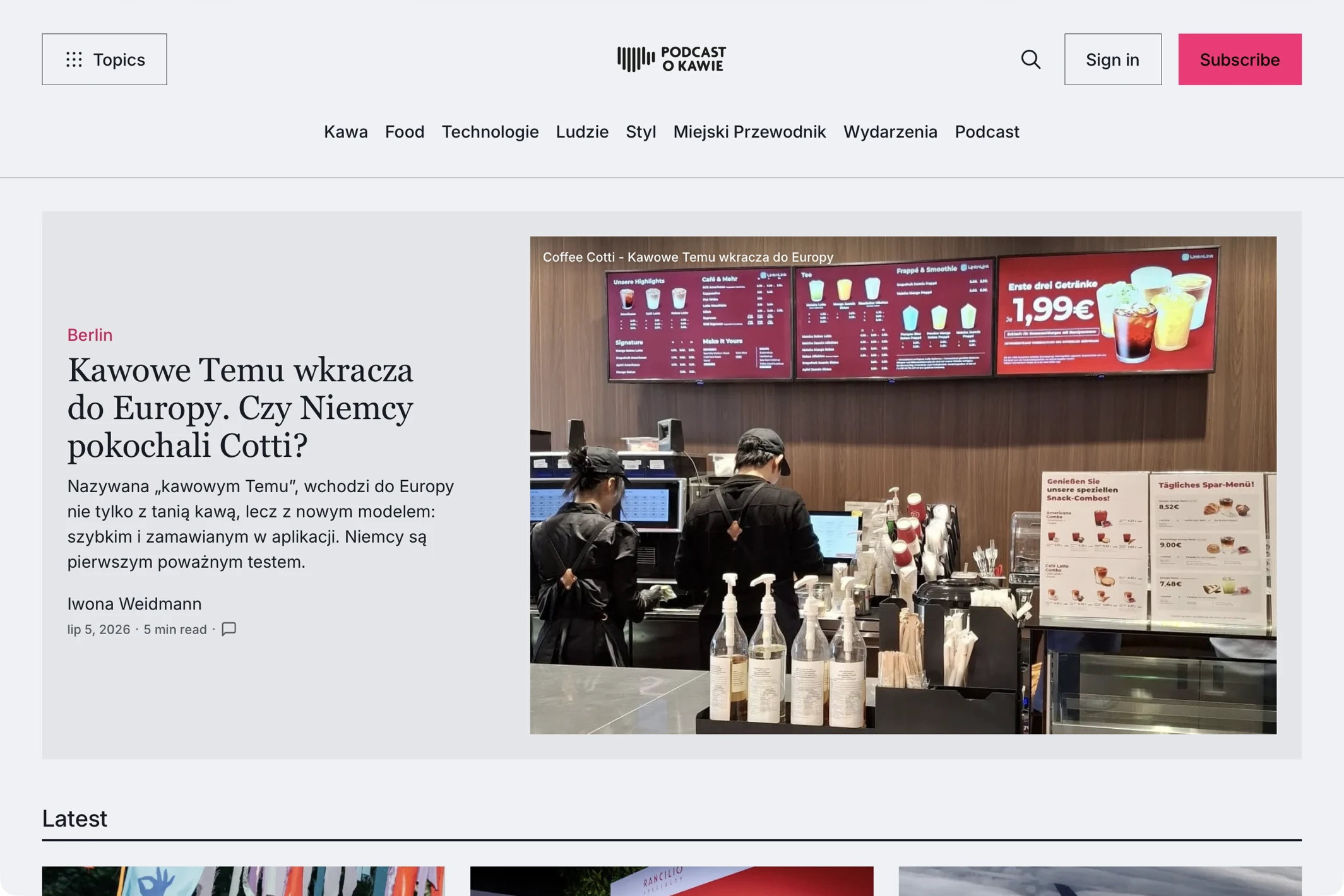Open the Podcast nav link
Image resolution: width=1344 pixels, height=896 pixels.
tap(987, 131)
